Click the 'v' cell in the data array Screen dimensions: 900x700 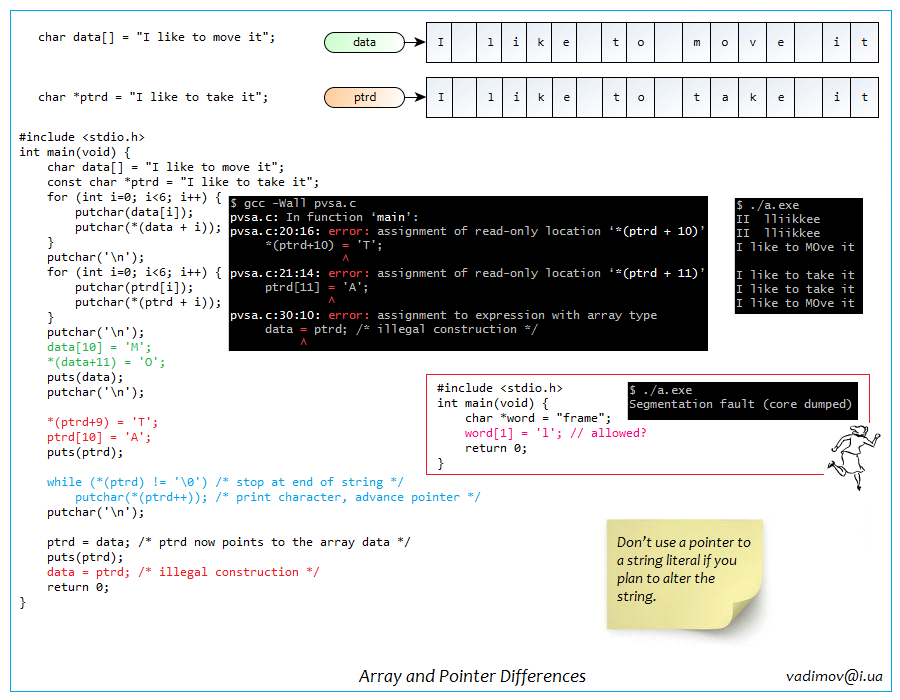(752, 42)
